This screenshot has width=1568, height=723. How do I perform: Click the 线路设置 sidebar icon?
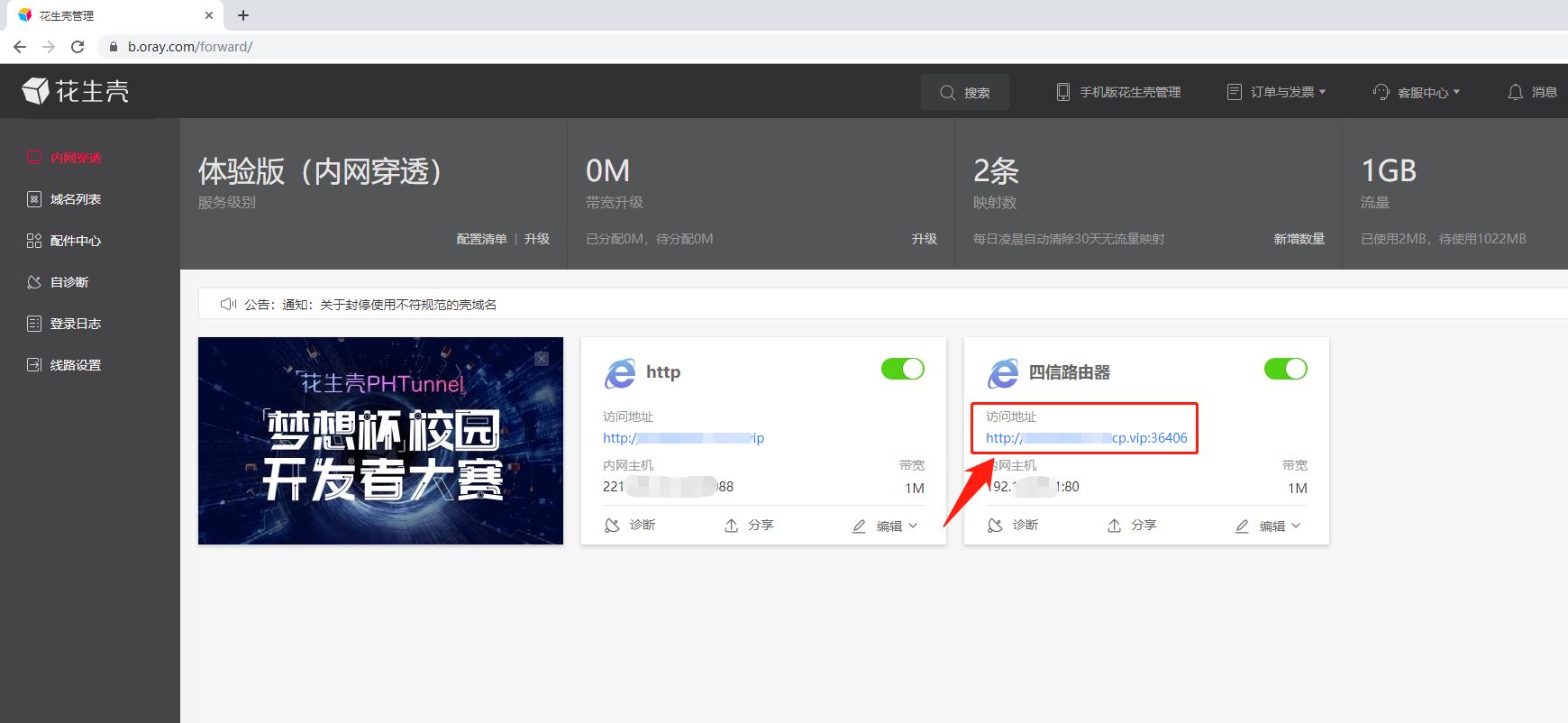pos(34,365)
